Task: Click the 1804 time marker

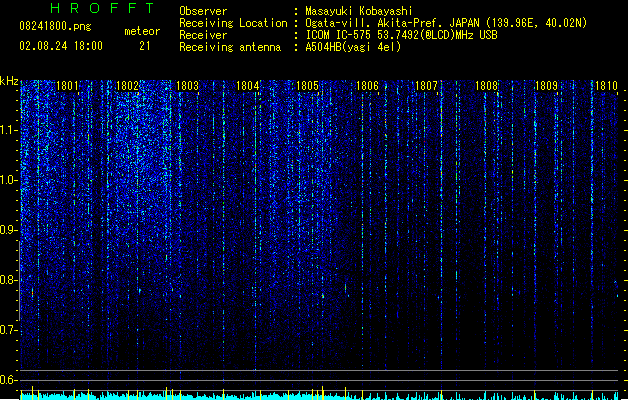Action: click(248, 86)
